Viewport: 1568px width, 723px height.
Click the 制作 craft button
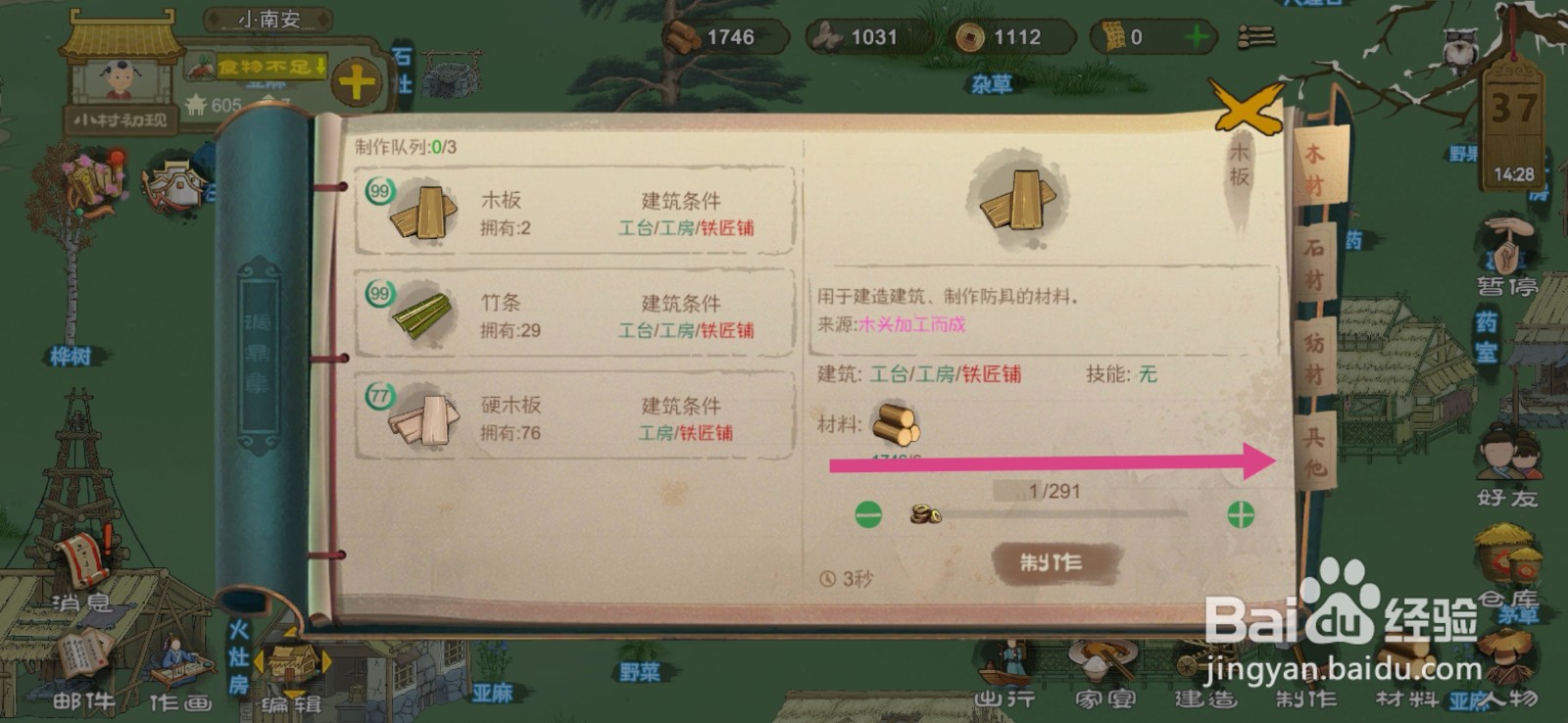[1052, 562]
